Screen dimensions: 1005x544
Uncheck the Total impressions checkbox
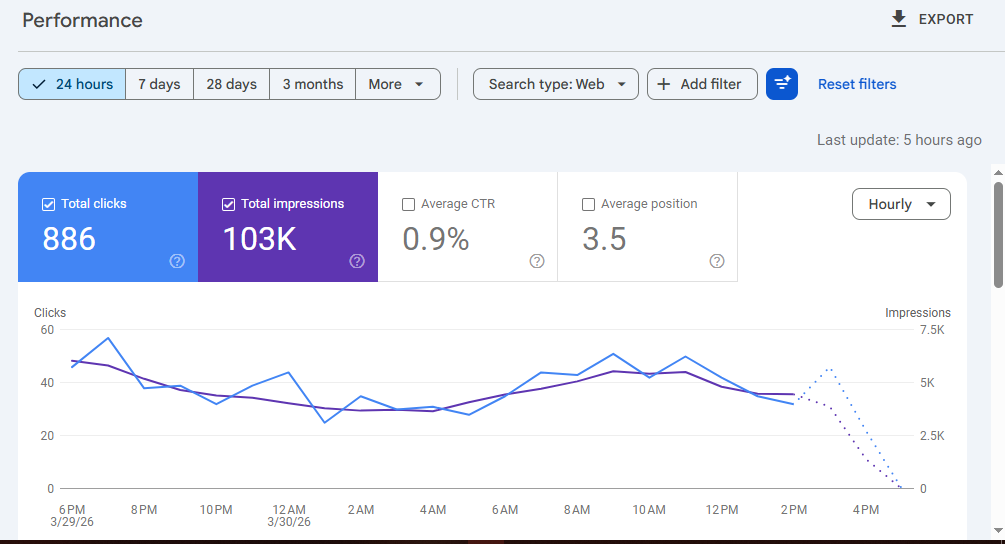tap(228, 204)
